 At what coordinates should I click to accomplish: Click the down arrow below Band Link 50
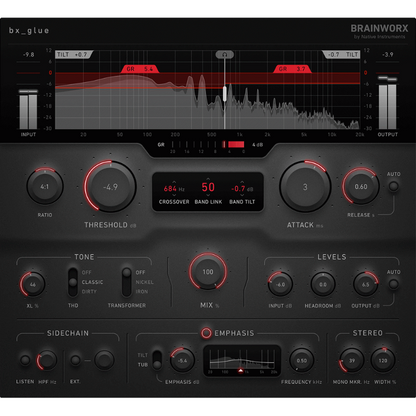(208, 195)
